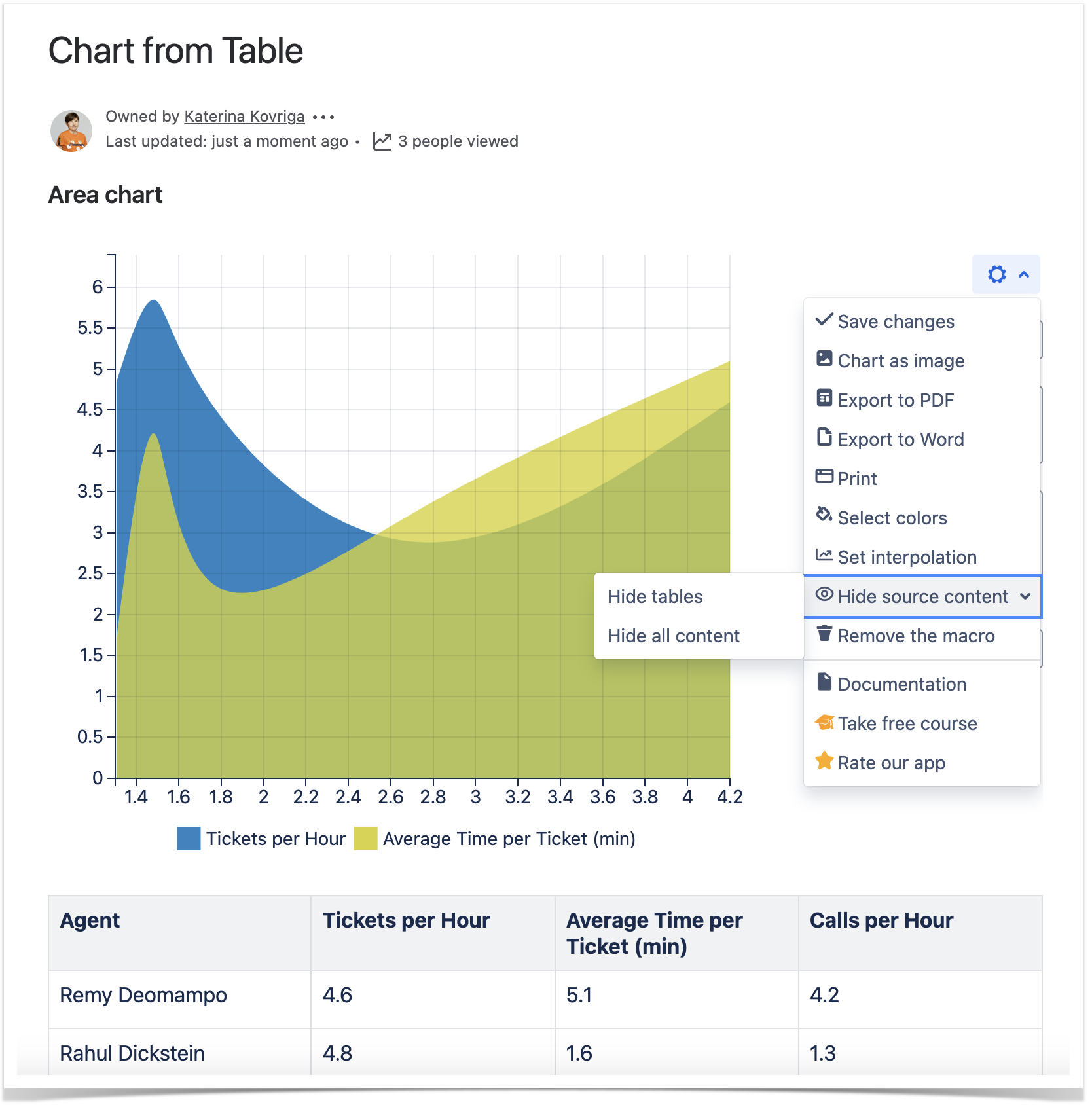Click the page owner's avatar photo
Viewport: 1092px width, 1107px height.
point(71,130)
